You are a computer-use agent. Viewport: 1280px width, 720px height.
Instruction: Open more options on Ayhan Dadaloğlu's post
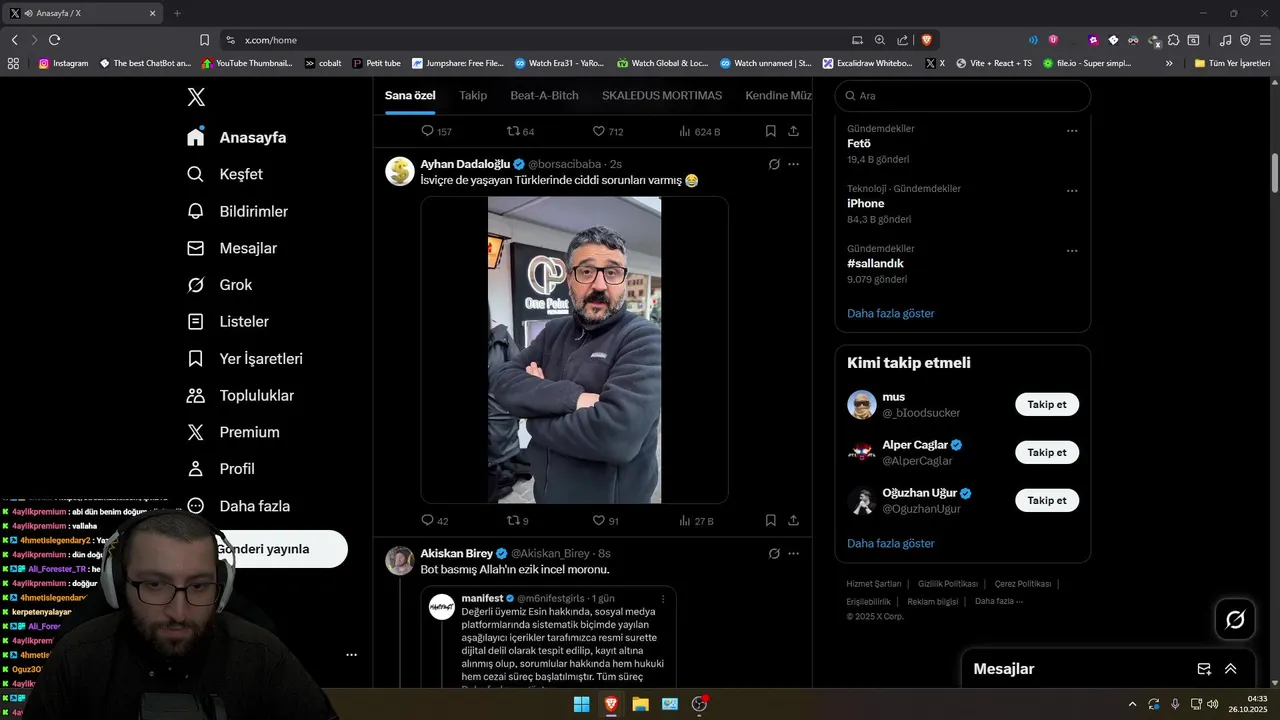point(794,164)
